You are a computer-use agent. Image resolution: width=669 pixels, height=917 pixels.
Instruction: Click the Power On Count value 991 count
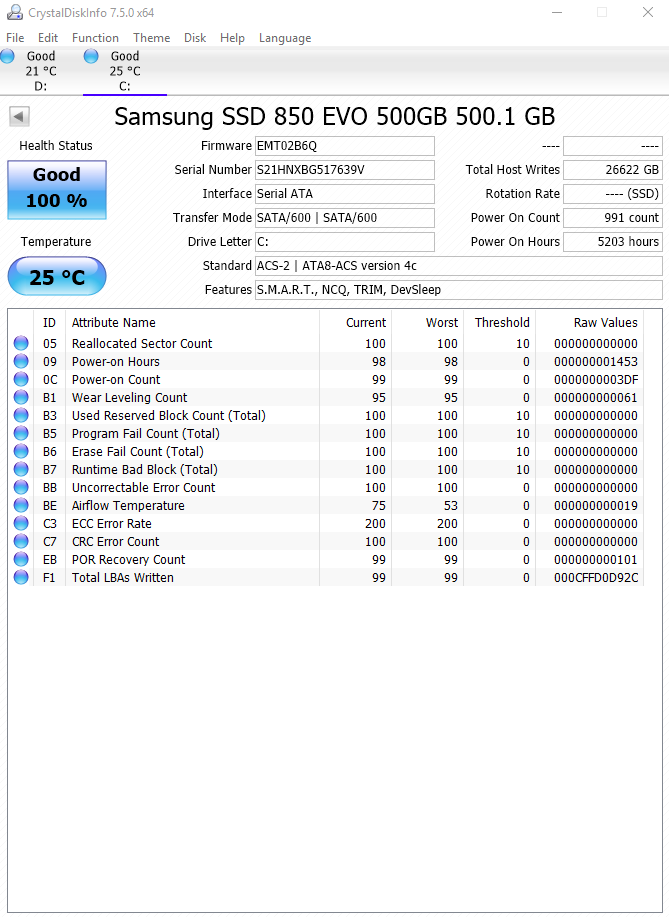[x=613, y=218]
